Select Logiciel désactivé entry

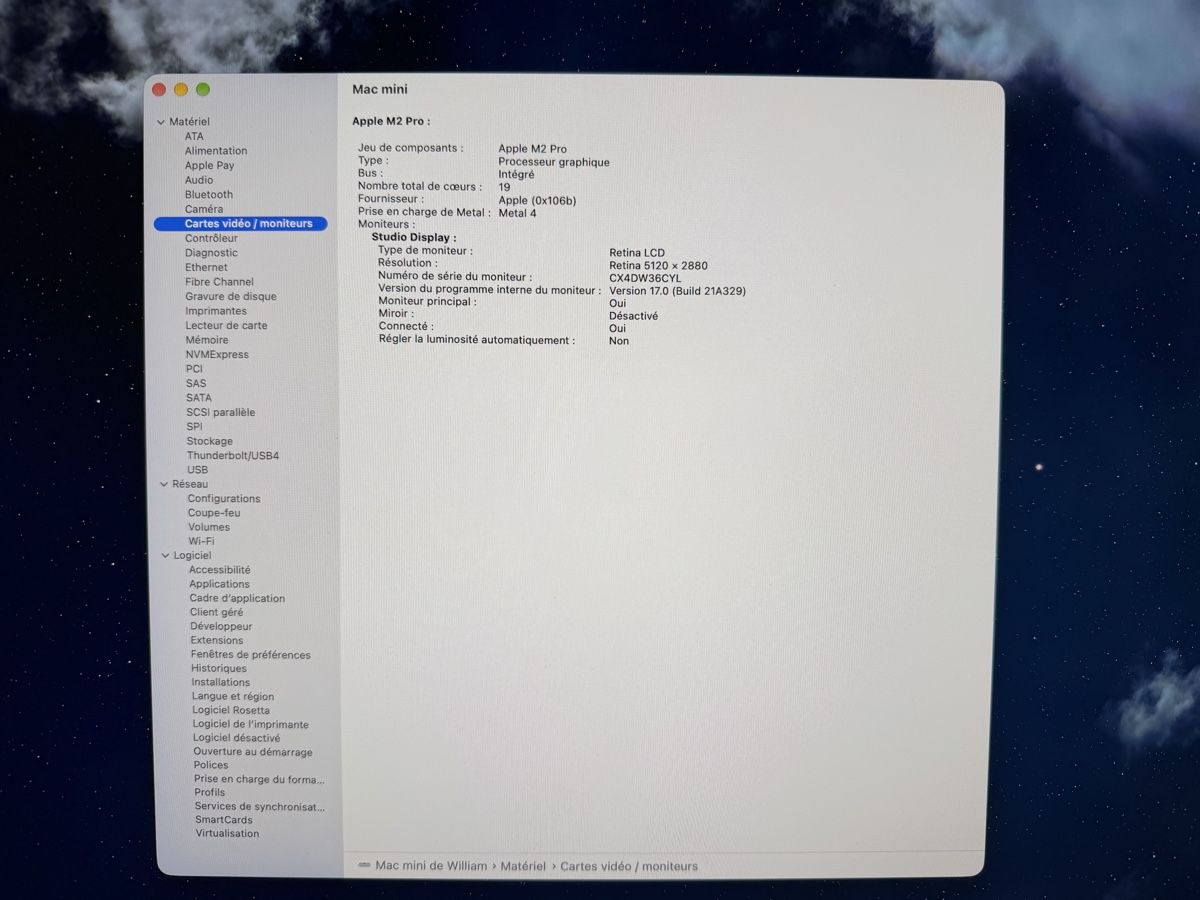pos(237,738)
